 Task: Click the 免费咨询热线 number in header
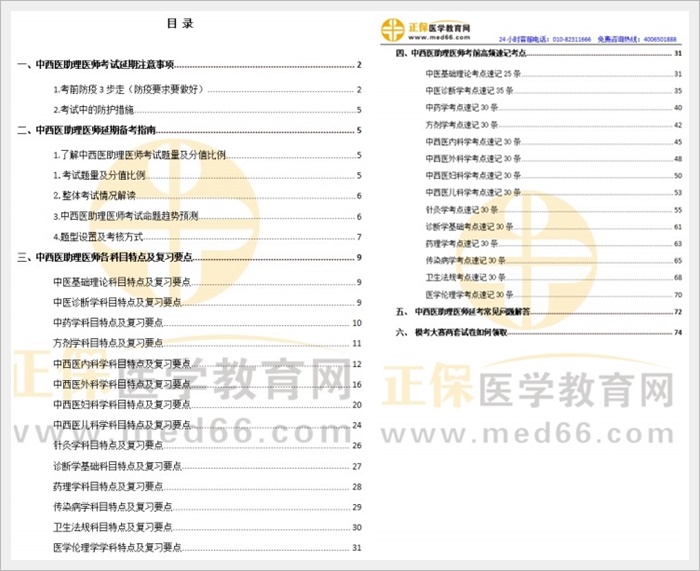657,38
